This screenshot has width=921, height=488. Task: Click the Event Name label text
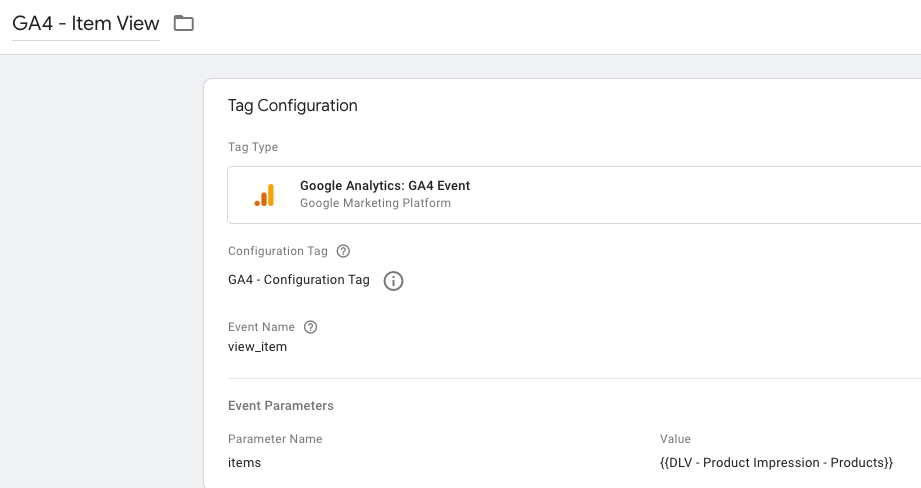coord(261,327)
